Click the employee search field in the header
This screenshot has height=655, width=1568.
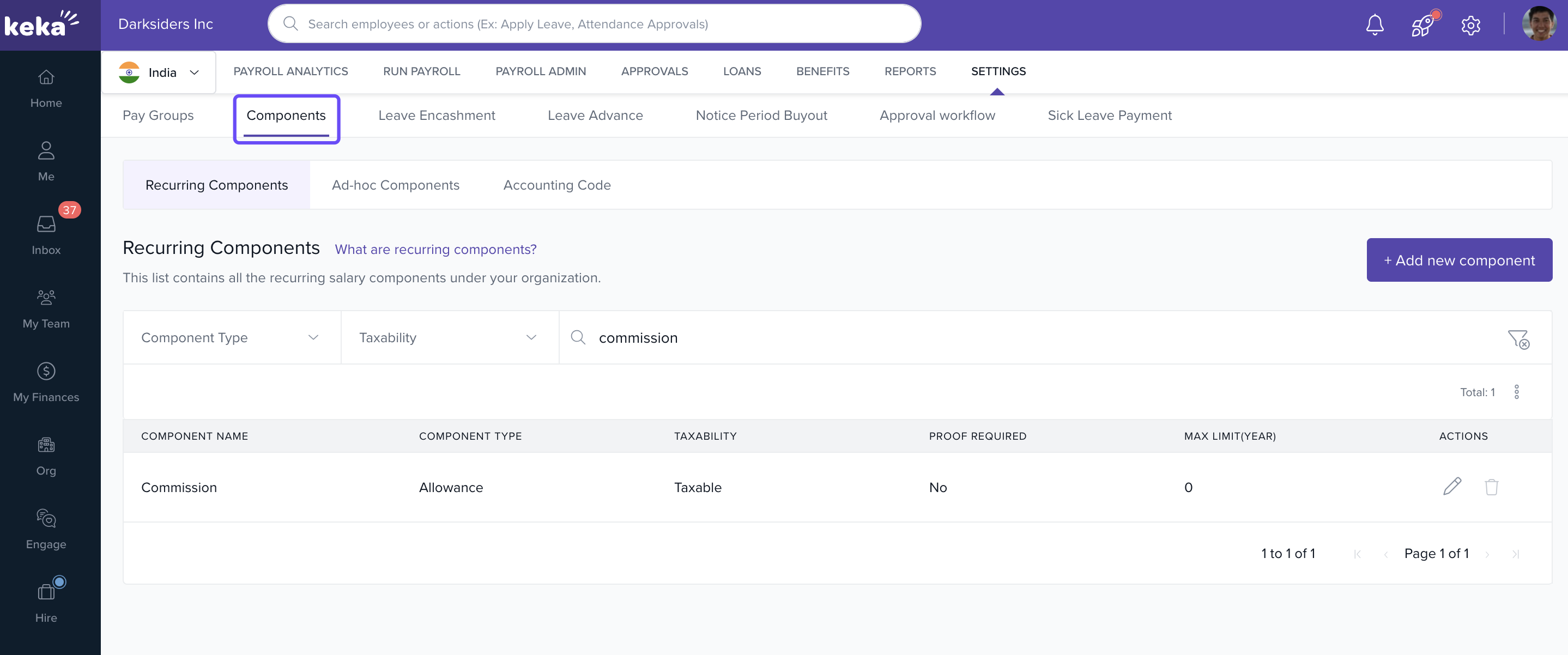(594, 24)
